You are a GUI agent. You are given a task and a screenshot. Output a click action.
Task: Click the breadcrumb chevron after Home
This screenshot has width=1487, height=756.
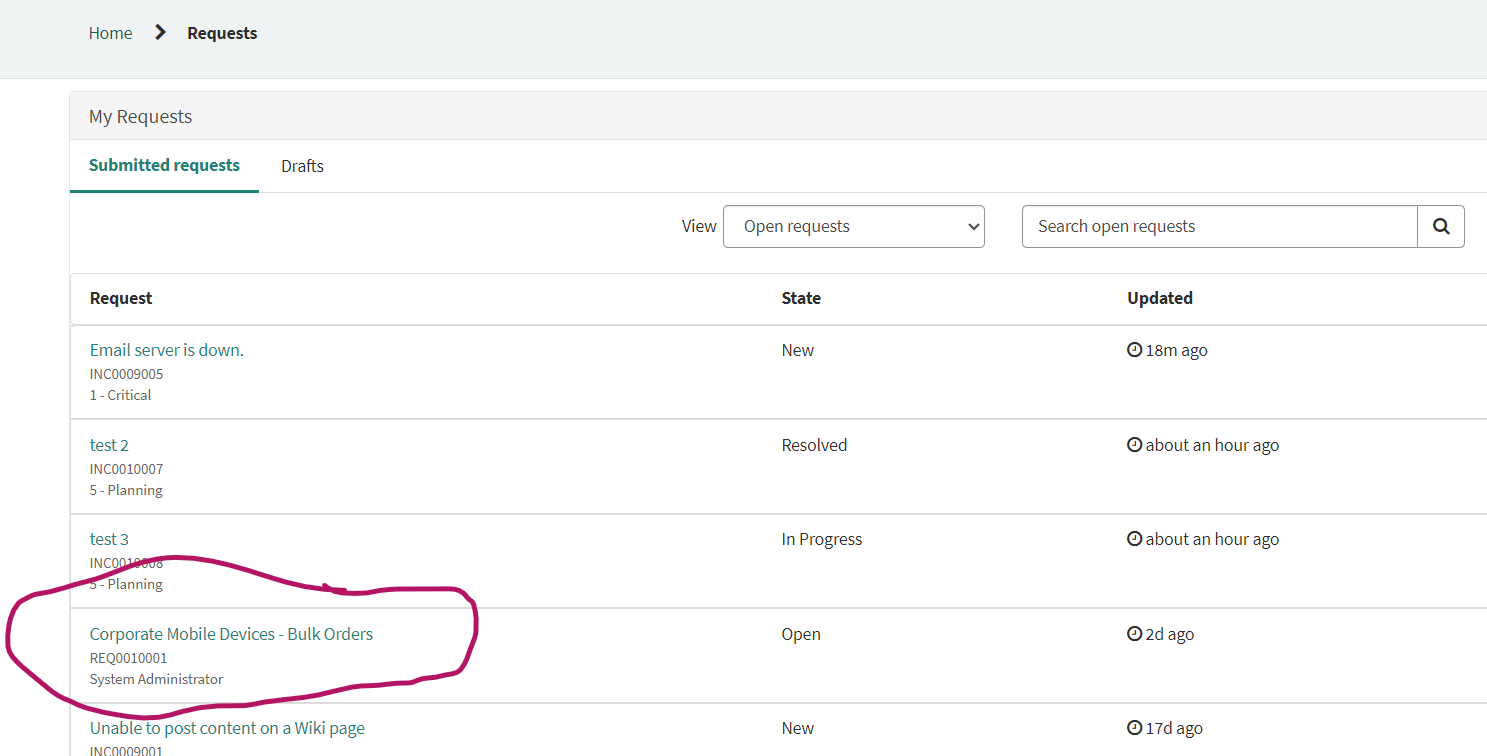coord(160,33)
